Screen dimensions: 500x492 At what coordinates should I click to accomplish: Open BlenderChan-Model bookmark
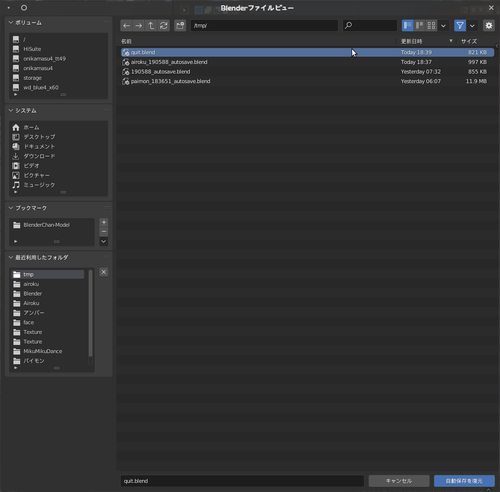point(52,225)
